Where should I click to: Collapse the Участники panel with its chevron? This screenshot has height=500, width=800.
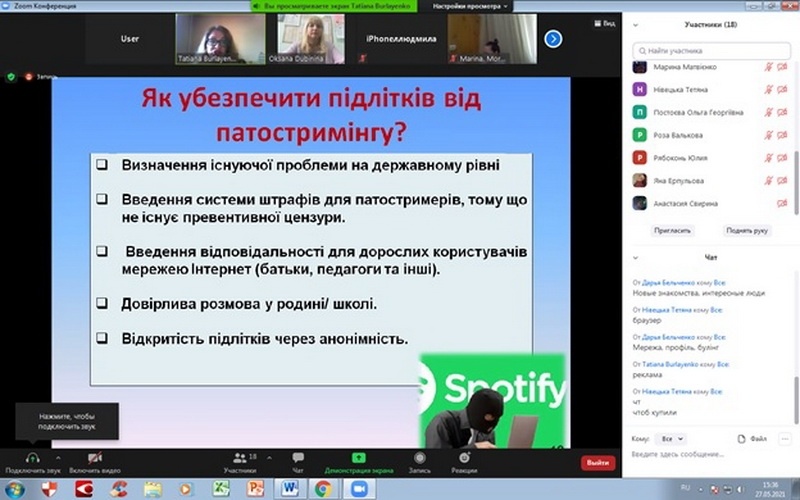(x=638, y=23)
